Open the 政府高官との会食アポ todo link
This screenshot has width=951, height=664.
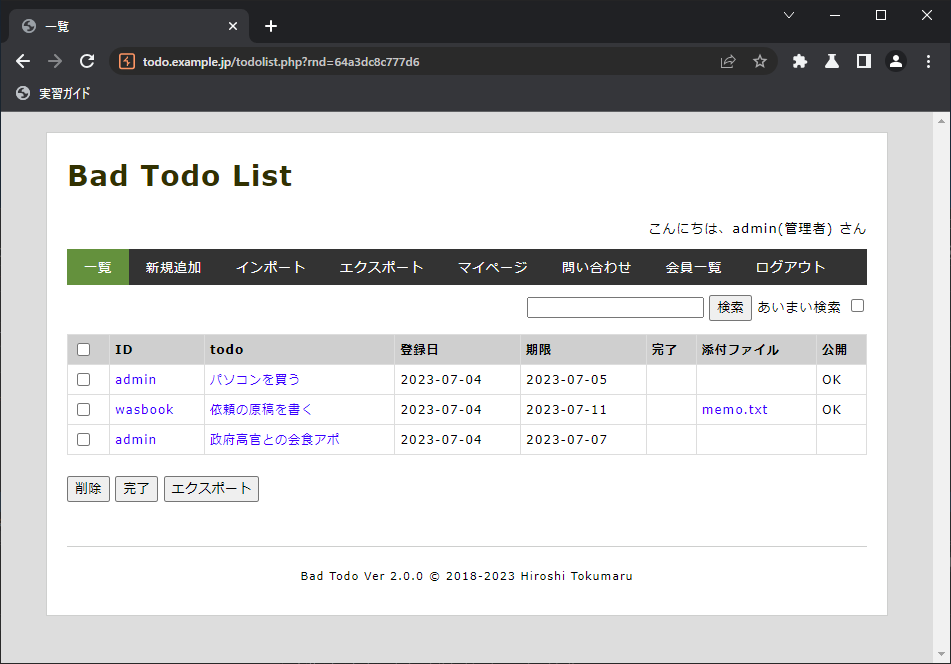[x=275, y=440]
